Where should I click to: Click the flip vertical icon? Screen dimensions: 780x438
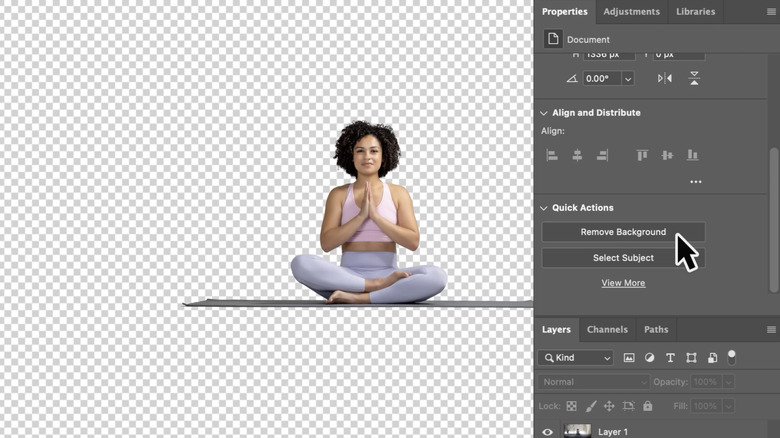(694, 78)
